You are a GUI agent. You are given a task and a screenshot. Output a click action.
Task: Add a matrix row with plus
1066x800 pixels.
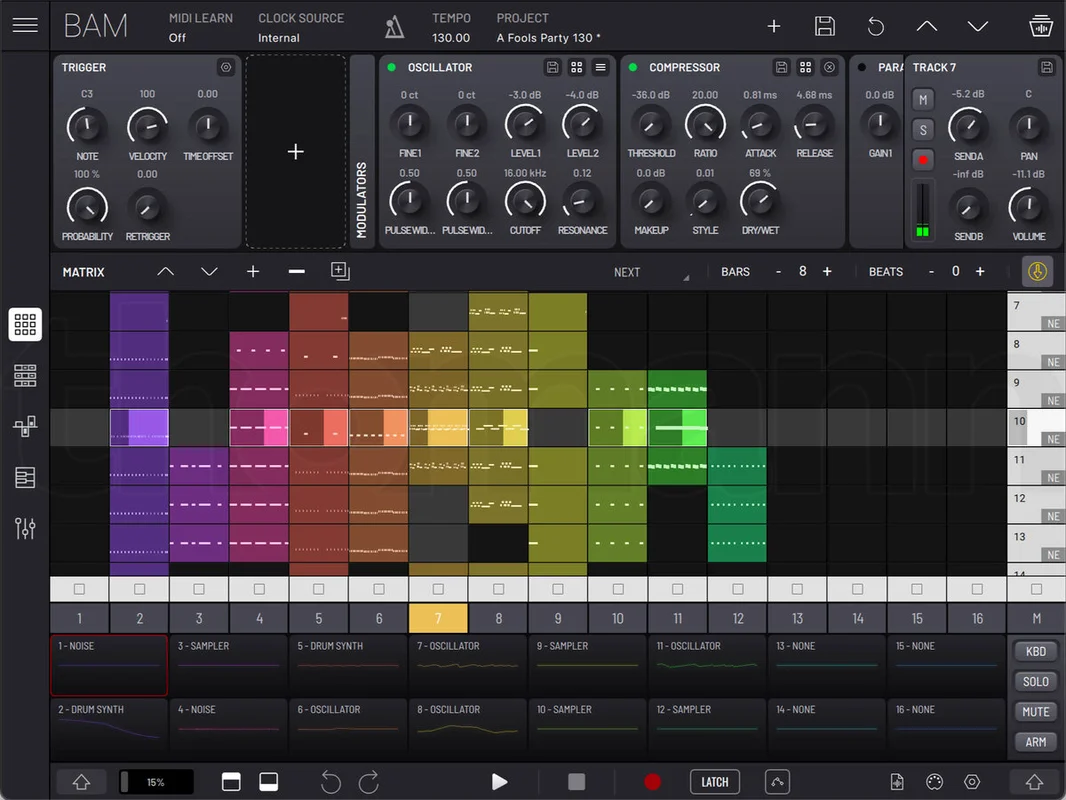pos(253,272)
